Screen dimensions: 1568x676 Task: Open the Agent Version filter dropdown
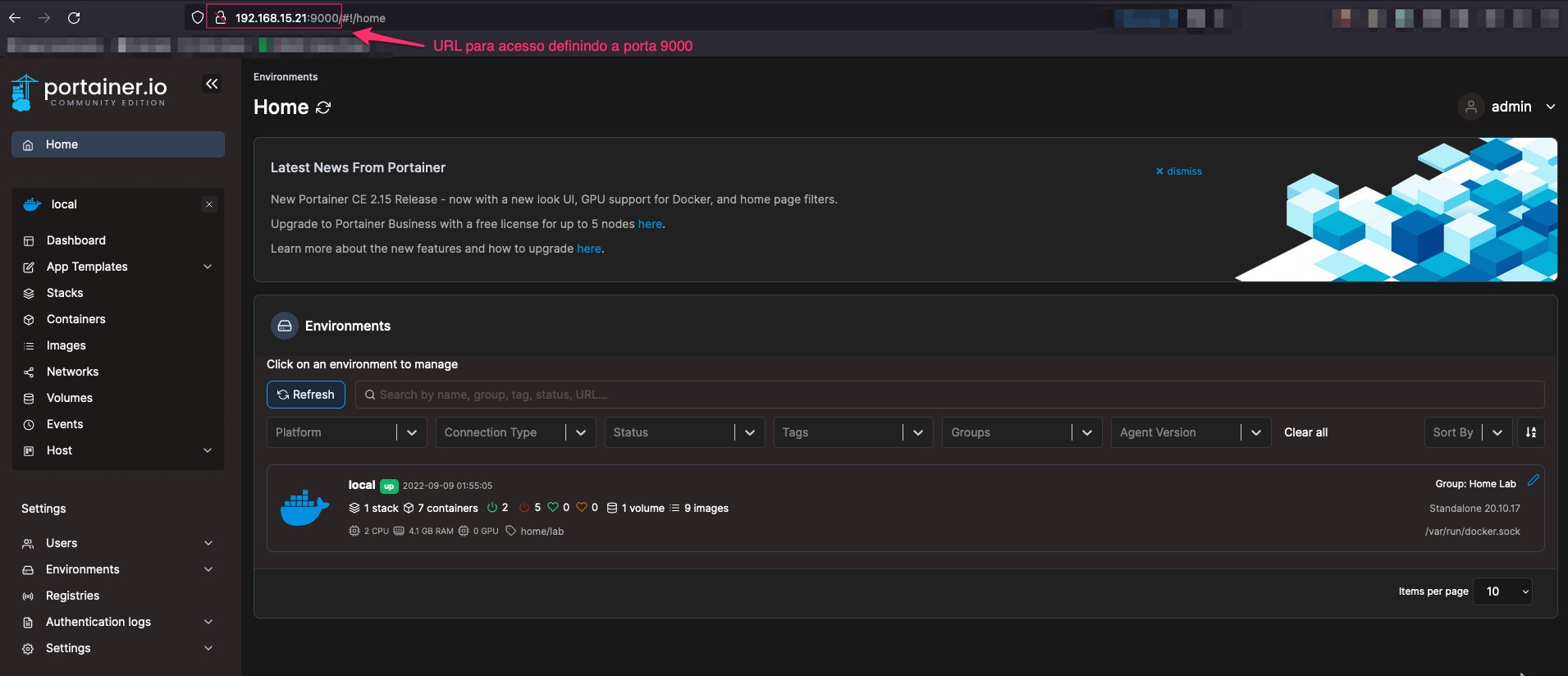click(x=1191, y=432)
